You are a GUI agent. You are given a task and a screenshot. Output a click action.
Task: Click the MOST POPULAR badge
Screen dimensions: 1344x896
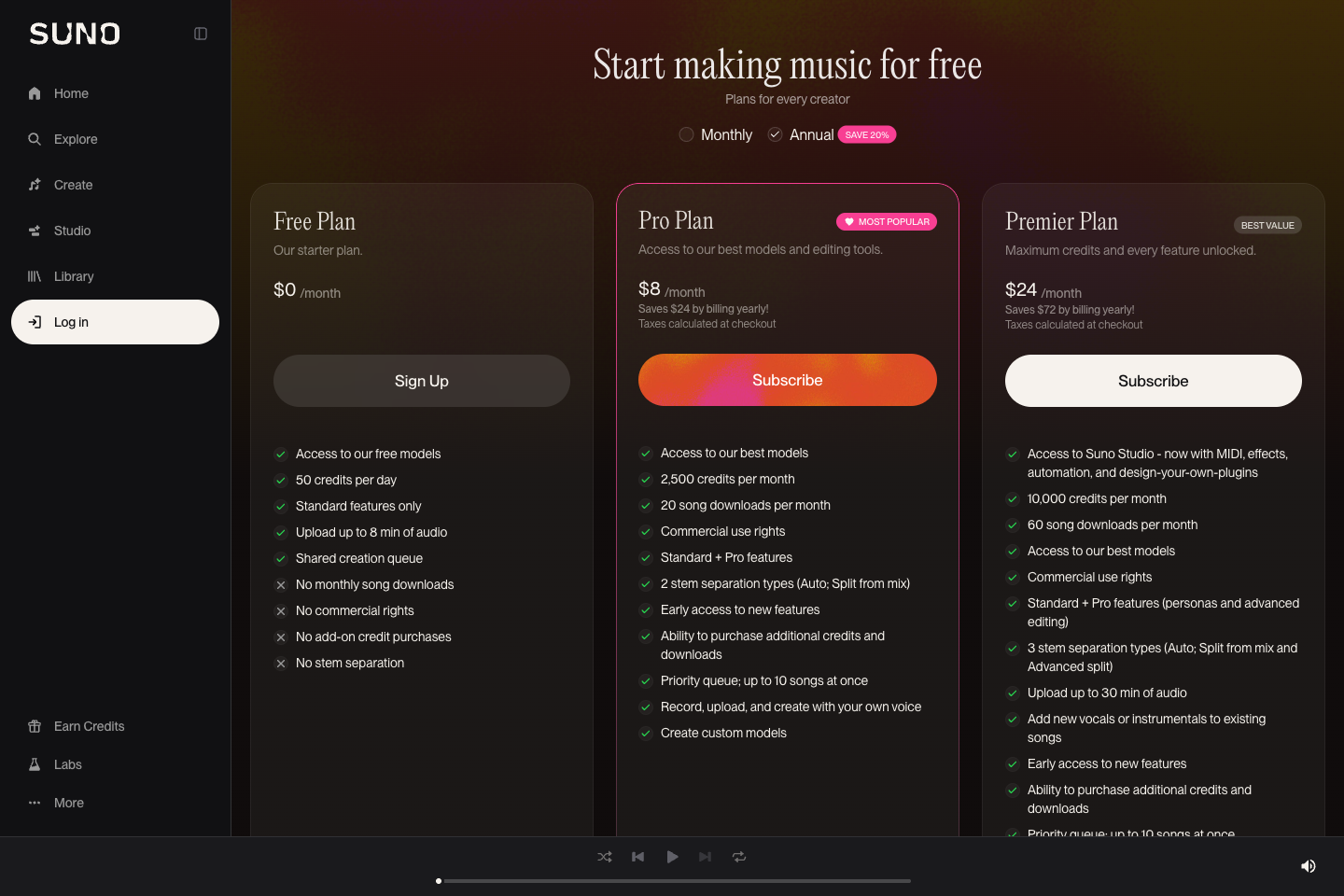887,222
